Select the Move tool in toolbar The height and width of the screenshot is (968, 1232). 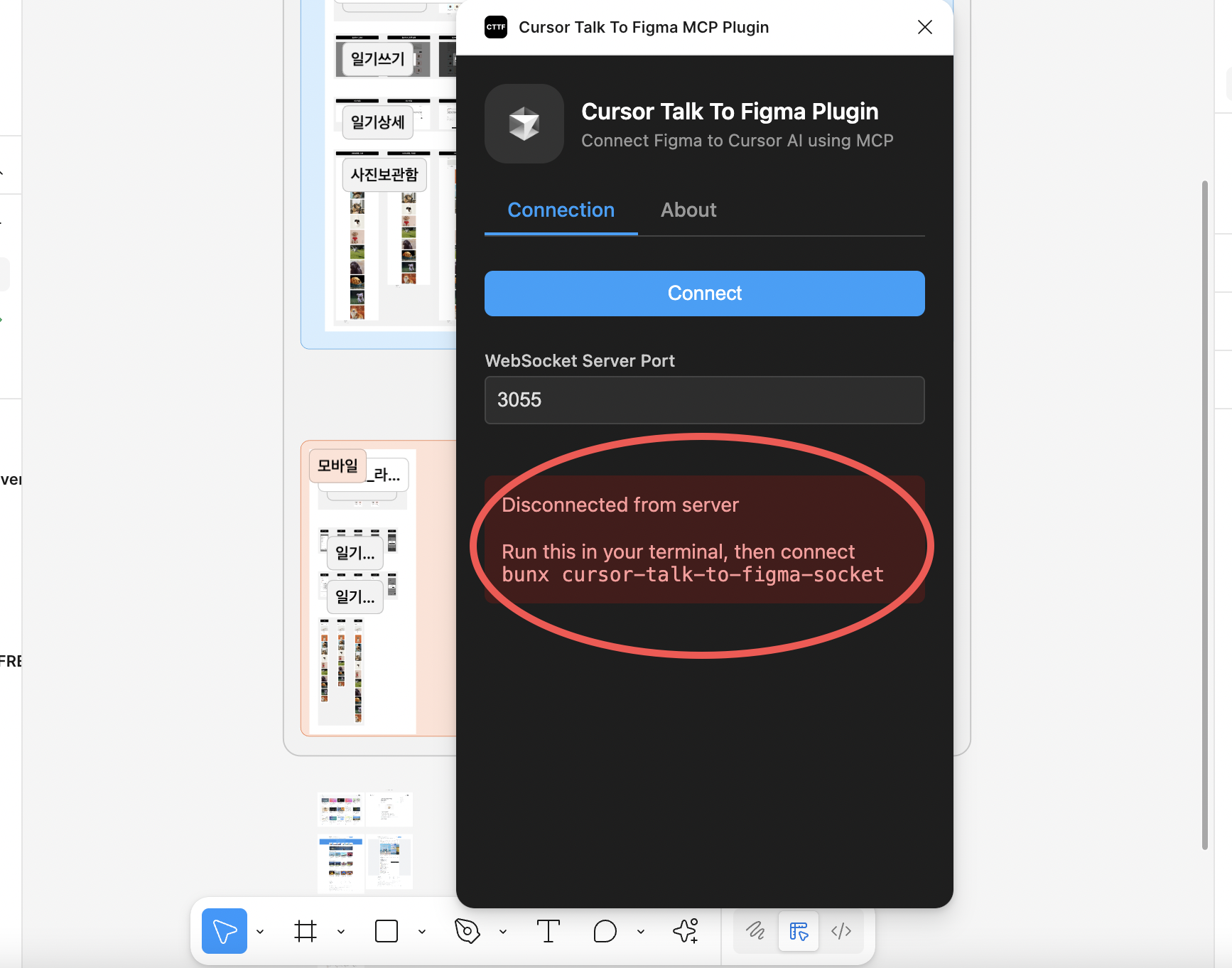225,931
